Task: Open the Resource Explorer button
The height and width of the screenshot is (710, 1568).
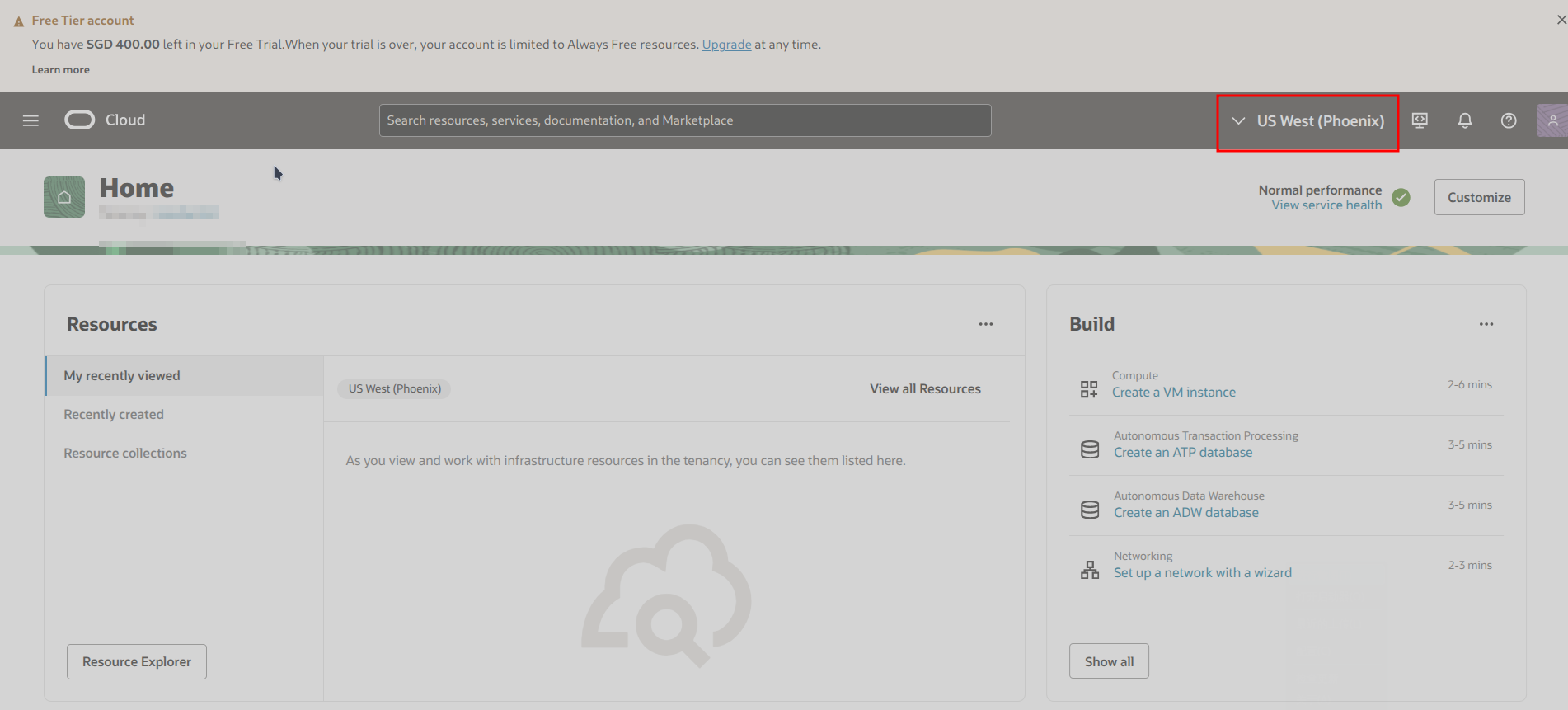Action: coord(137,662)
